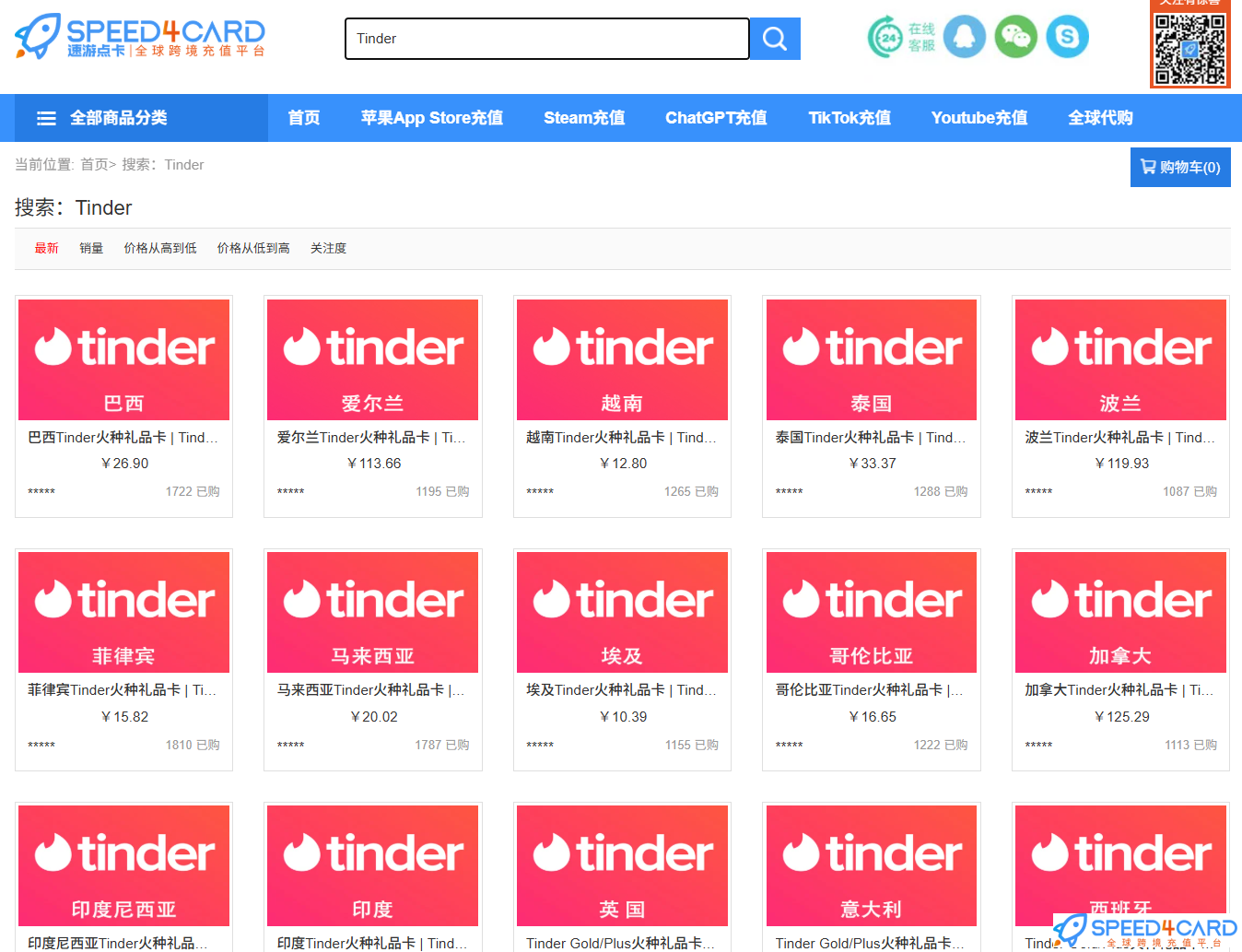Open the 英国 Tinder card thumbnail

622,865
